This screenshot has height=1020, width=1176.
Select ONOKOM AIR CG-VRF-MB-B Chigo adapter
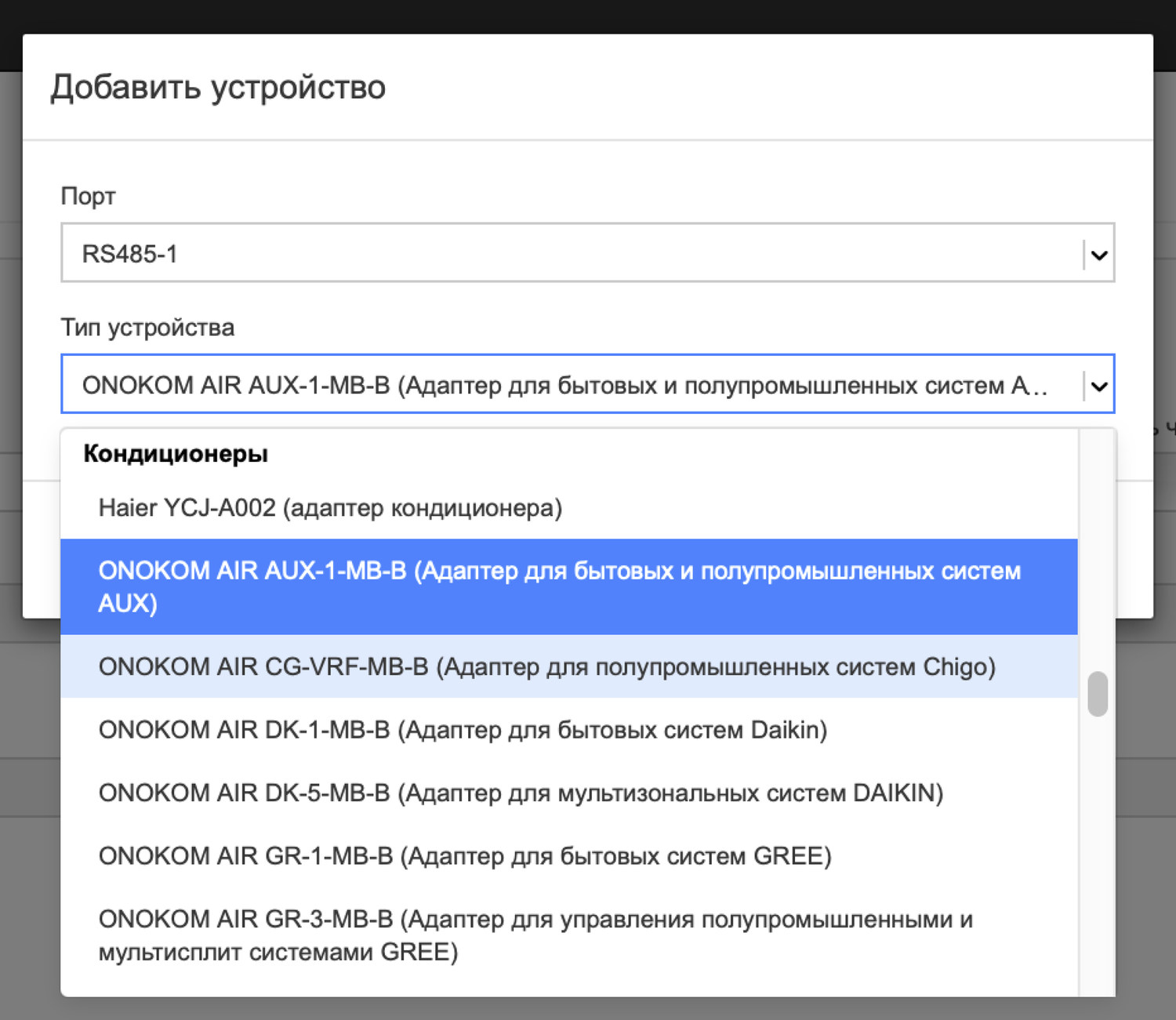pyautogui.click(x=546, y=666)
